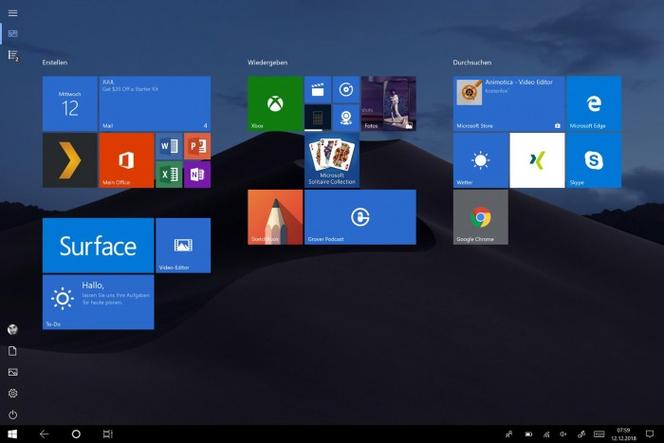The image size is (664, 443).
Task: Open the Xbox tile
Action: click(x=275, y=103)
